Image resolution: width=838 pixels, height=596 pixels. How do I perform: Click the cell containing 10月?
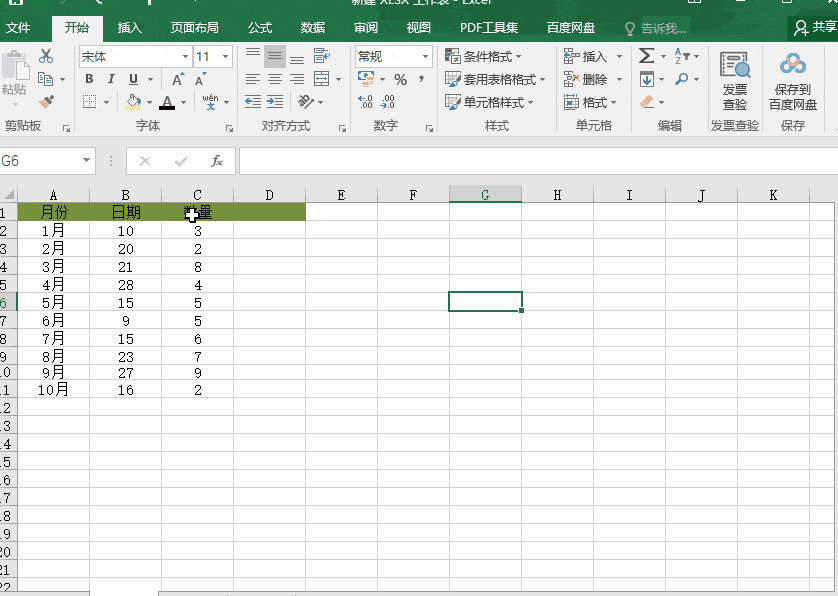[x=53, y=390]
